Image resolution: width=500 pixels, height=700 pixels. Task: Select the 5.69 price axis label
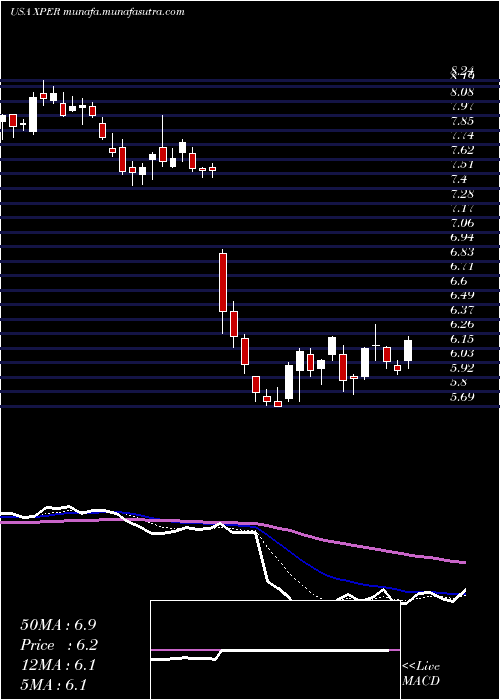tap(462, 396)
